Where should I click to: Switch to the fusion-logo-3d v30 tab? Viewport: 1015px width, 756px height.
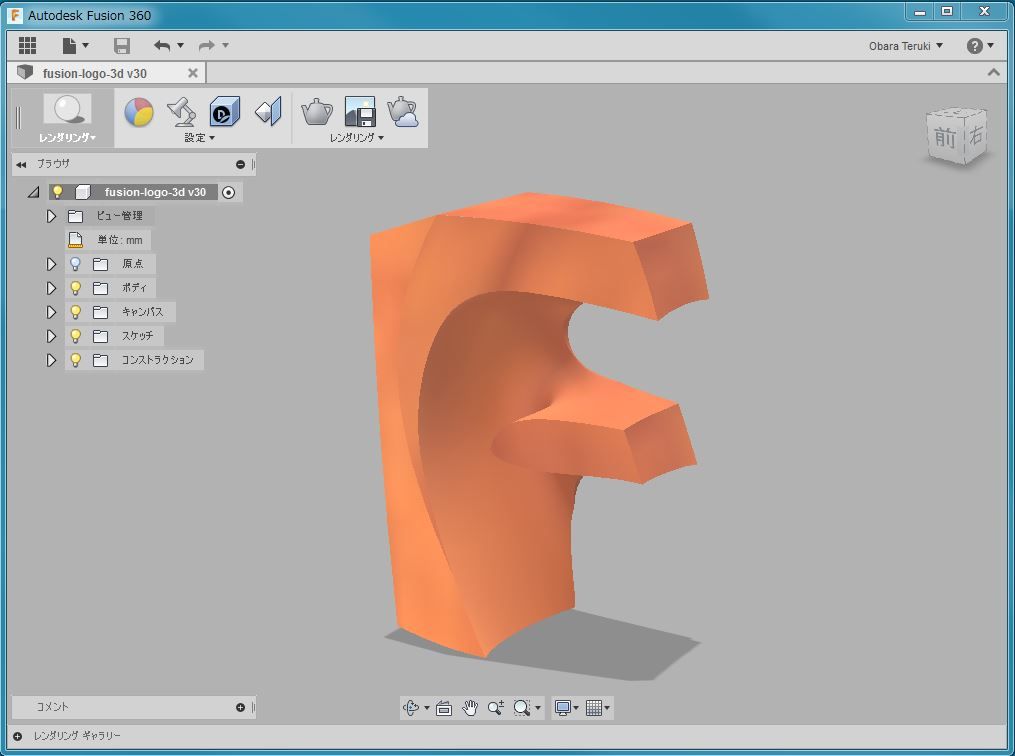[x=95, y=73]
